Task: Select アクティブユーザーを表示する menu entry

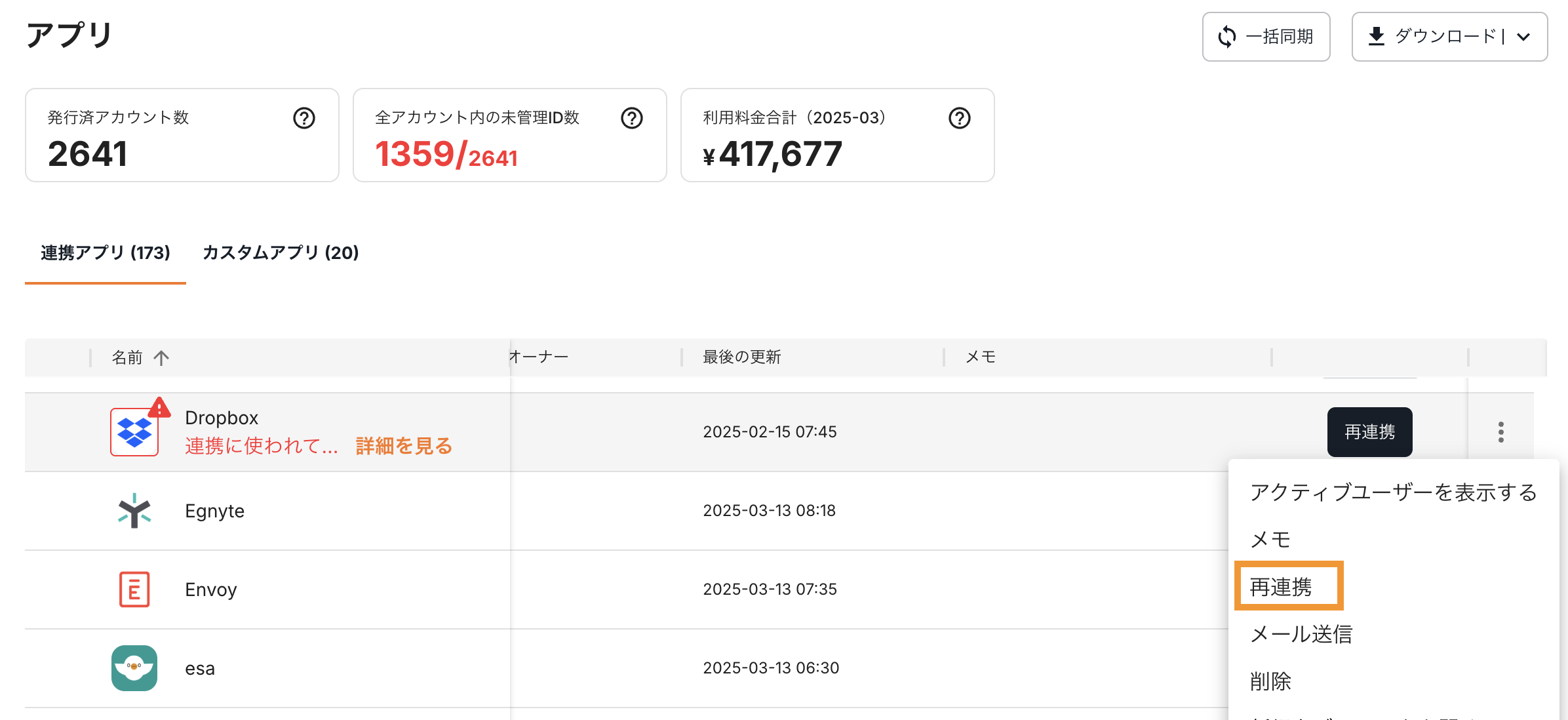Action: [1394, 492]
